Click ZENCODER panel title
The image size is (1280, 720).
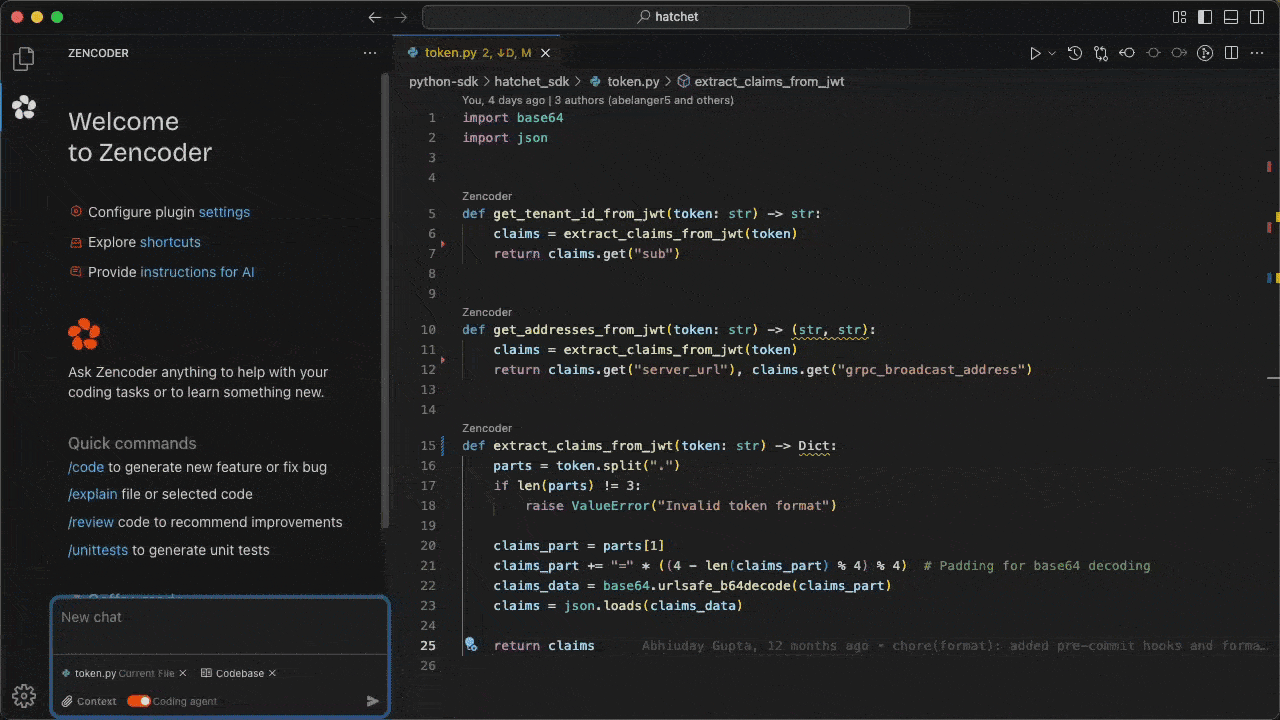point(98,53)
